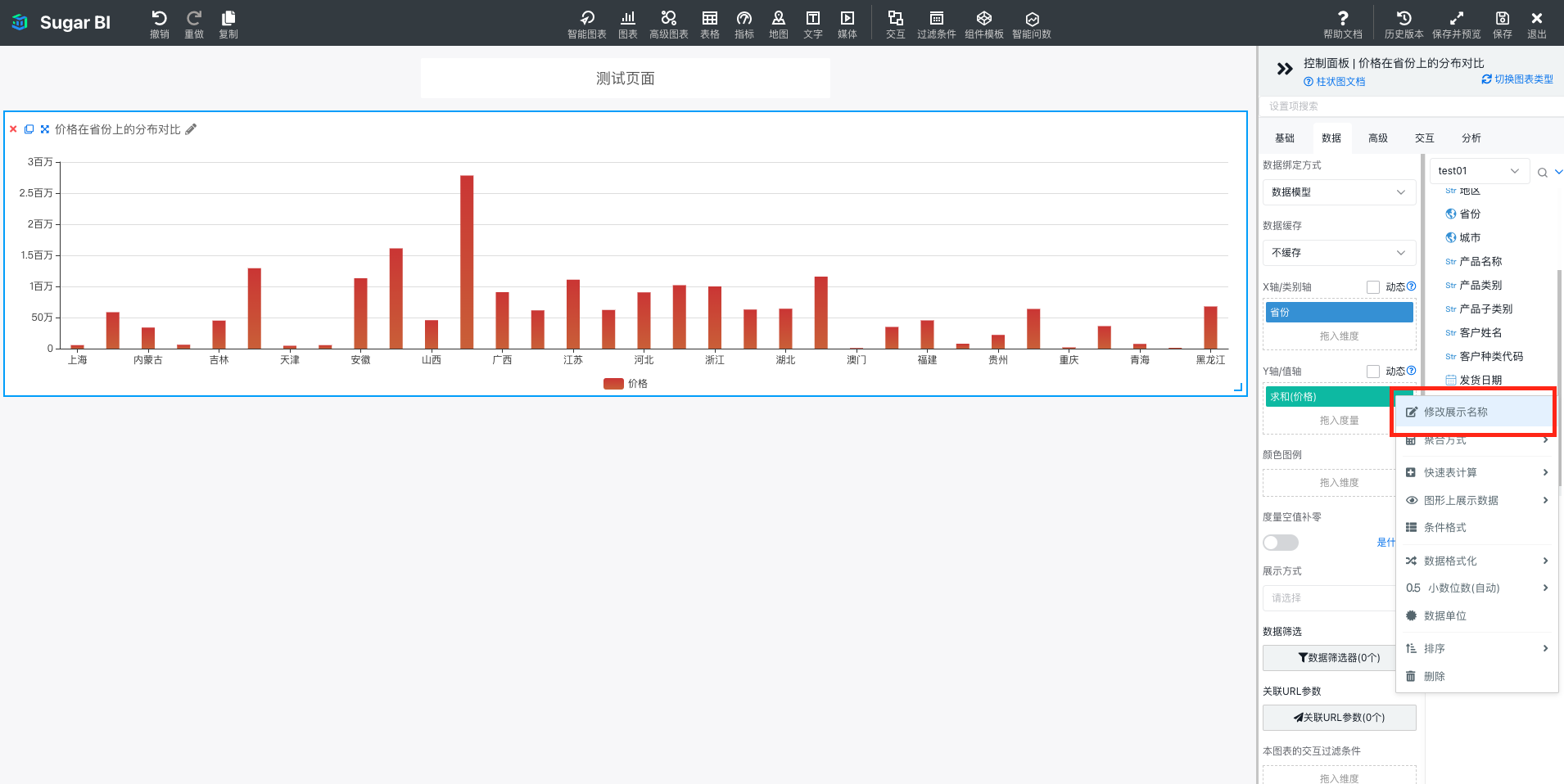Screen dimensions: 1564x784
Task: Switch to the 高级 tab
Action: [1378, 138]
